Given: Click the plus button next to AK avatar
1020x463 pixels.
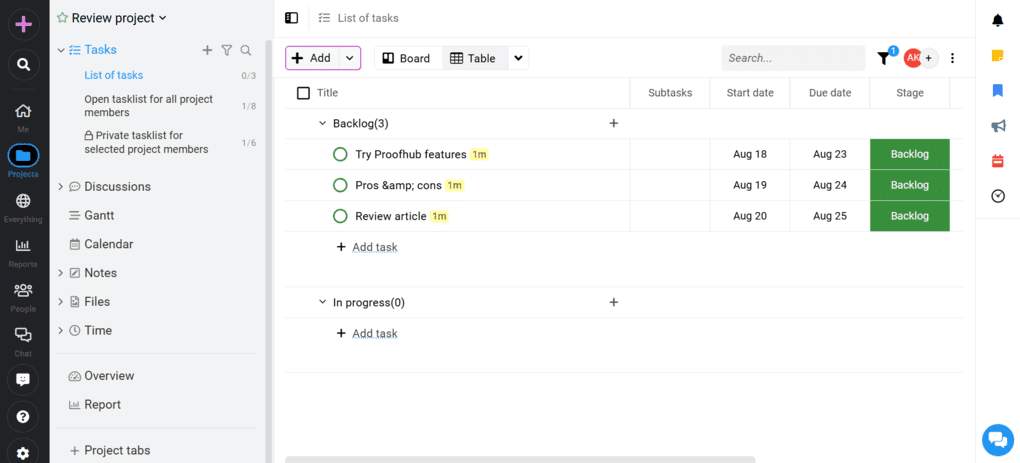Looking at the screenshot, I should click(928, 58).
